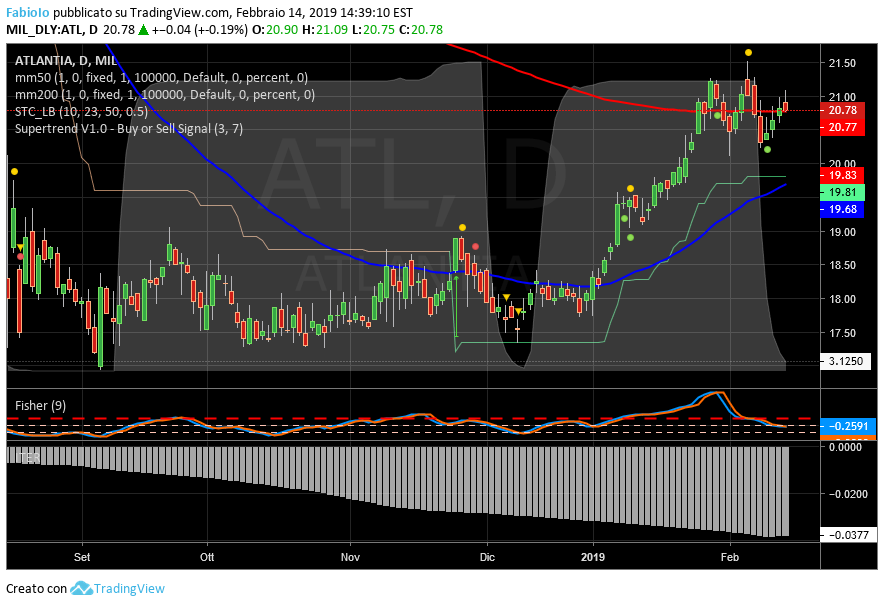Screen dimensions: 884x606
Task: Open the TradingView link at bottom
Action: pos(129,589)
